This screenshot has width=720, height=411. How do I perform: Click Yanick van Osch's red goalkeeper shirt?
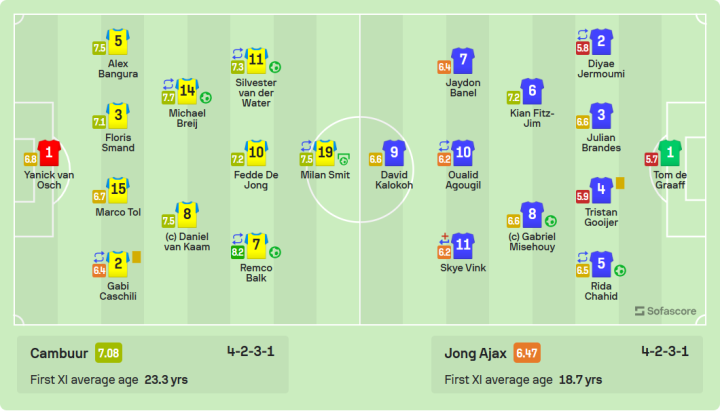(50, 152)
